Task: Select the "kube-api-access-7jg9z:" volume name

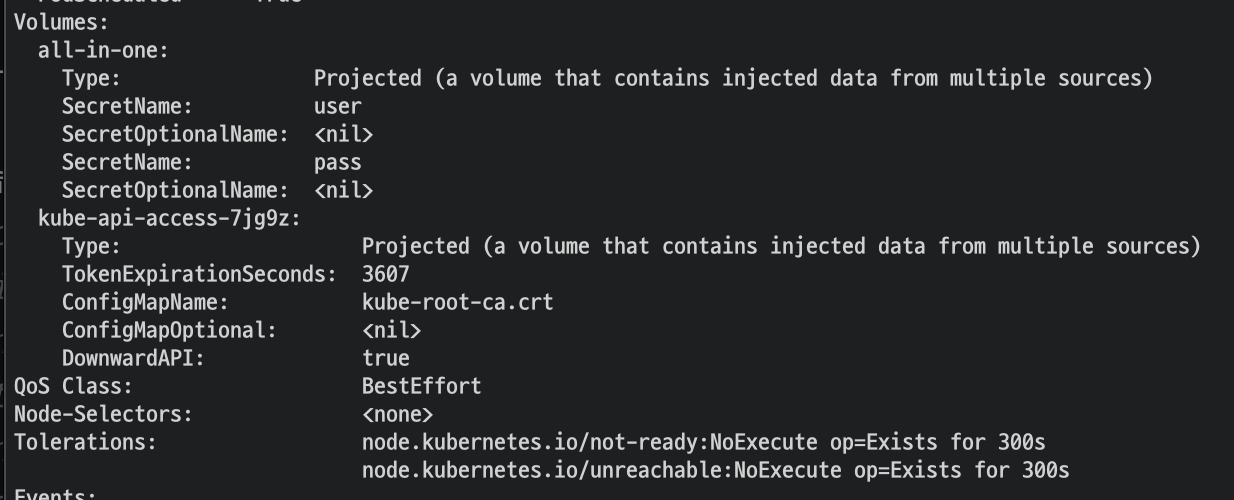Action: coord(169,218)
